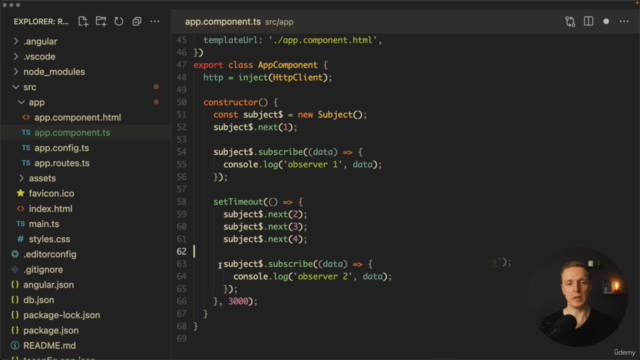Click the TS icon beside app.routes.ts
This screenshot has height=360, width=640.
tap(26, 163)
